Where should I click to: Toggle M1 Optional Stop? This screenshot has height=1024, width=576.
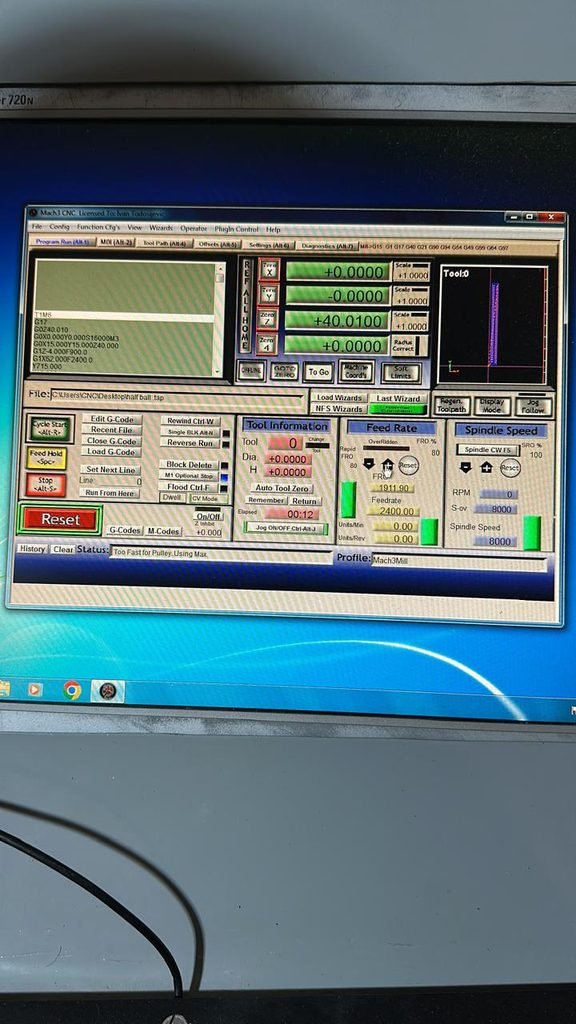(189, 475)
